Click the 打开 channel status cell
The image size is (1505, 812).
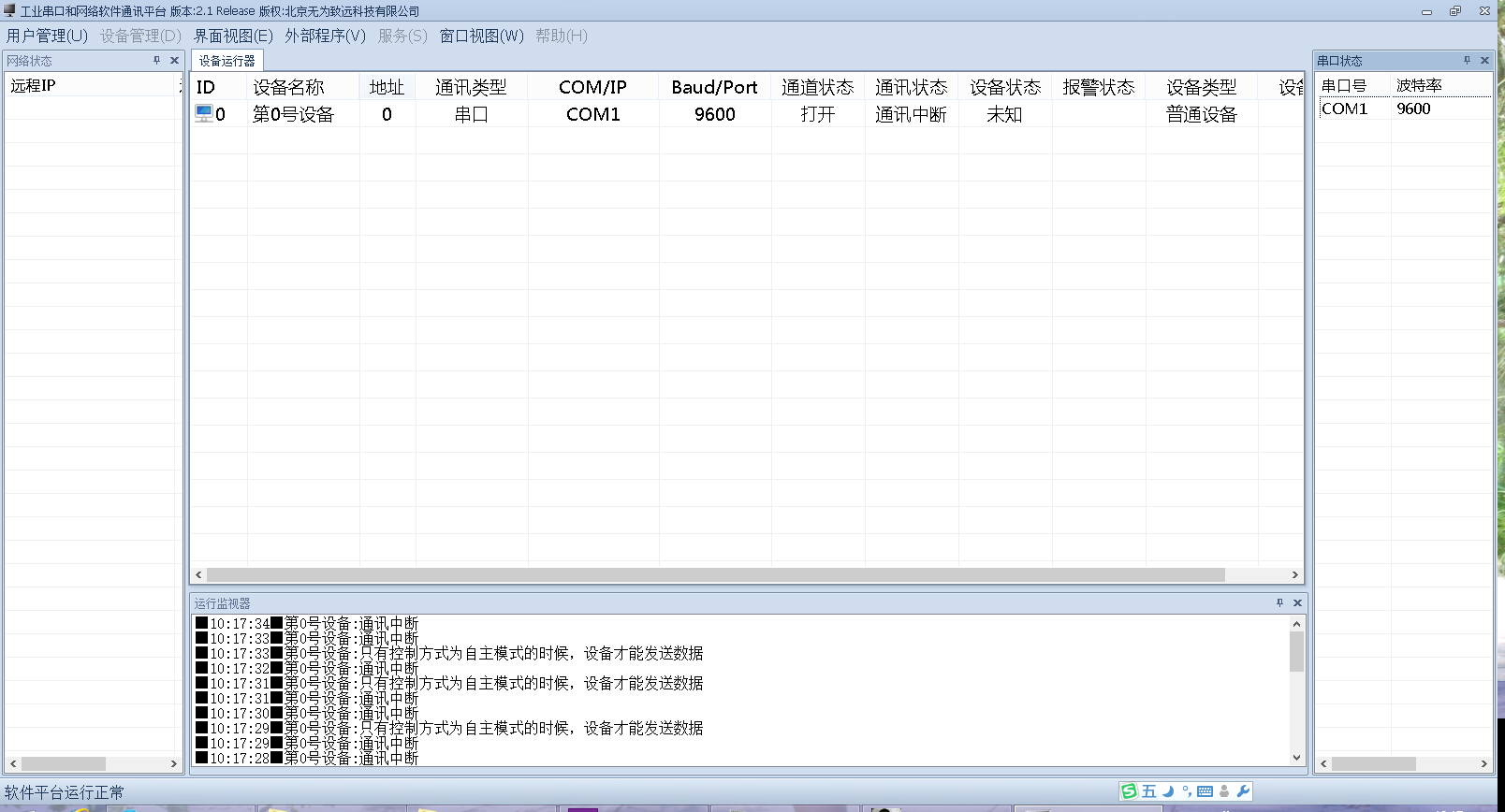[x=818, y=114]
